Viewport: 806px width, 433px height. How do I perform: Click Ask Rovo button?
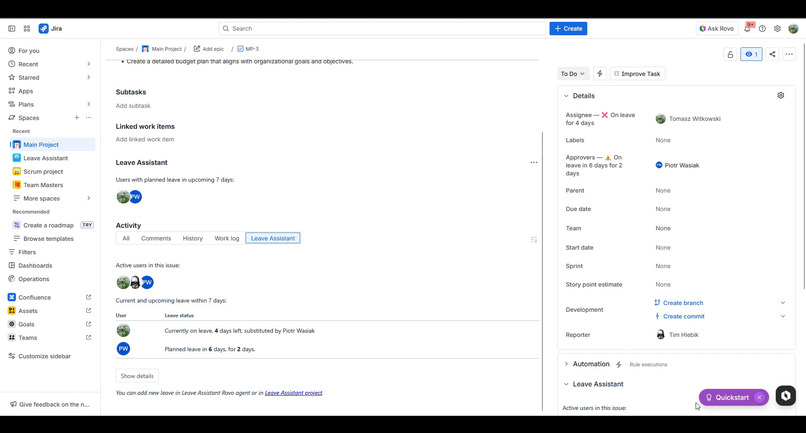point(717,29)
